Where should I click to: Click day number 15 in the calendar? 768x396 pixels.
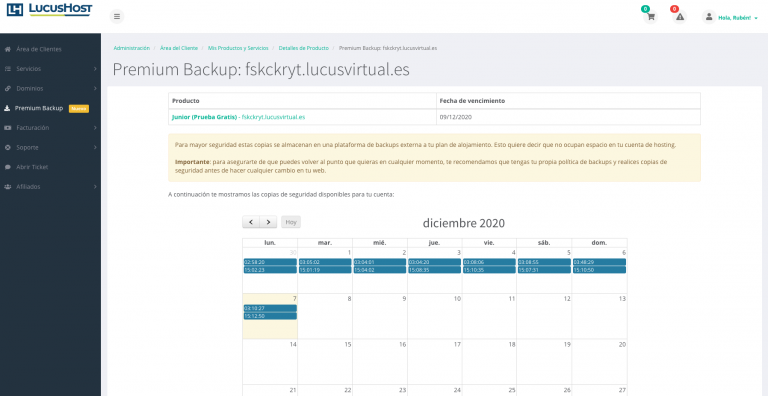tap(348, 345)
